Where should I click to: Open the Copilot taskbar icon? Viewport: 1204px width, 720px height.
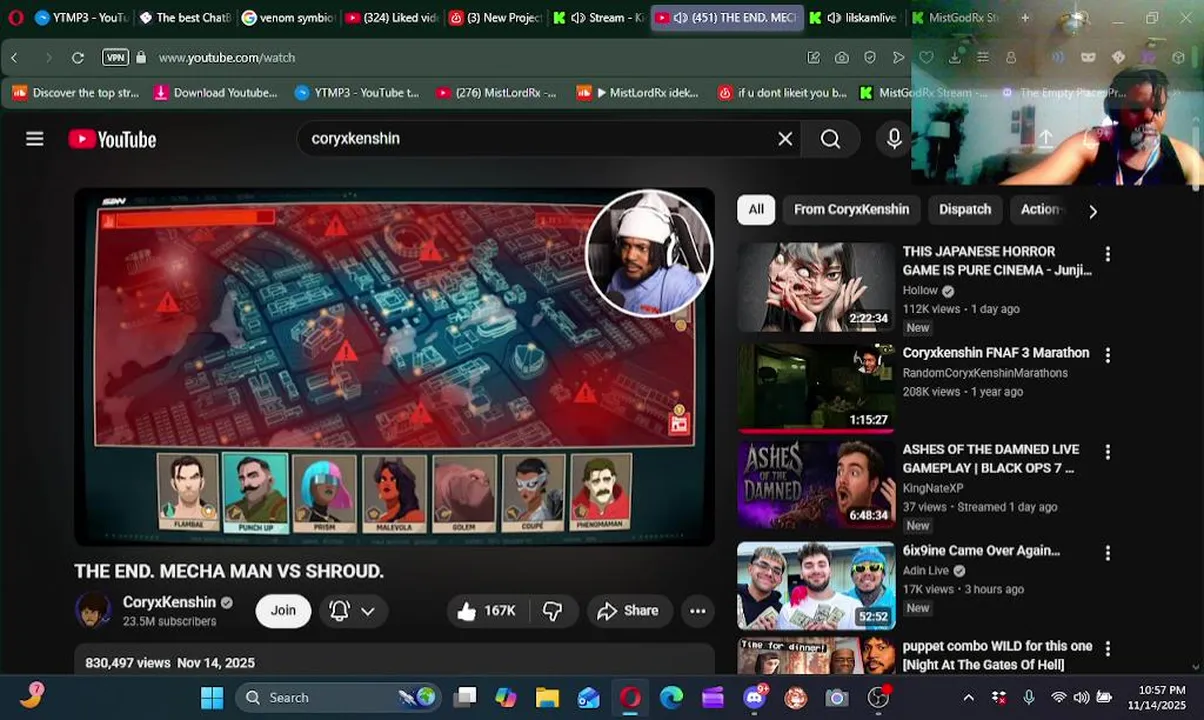[x=506, y=698]
